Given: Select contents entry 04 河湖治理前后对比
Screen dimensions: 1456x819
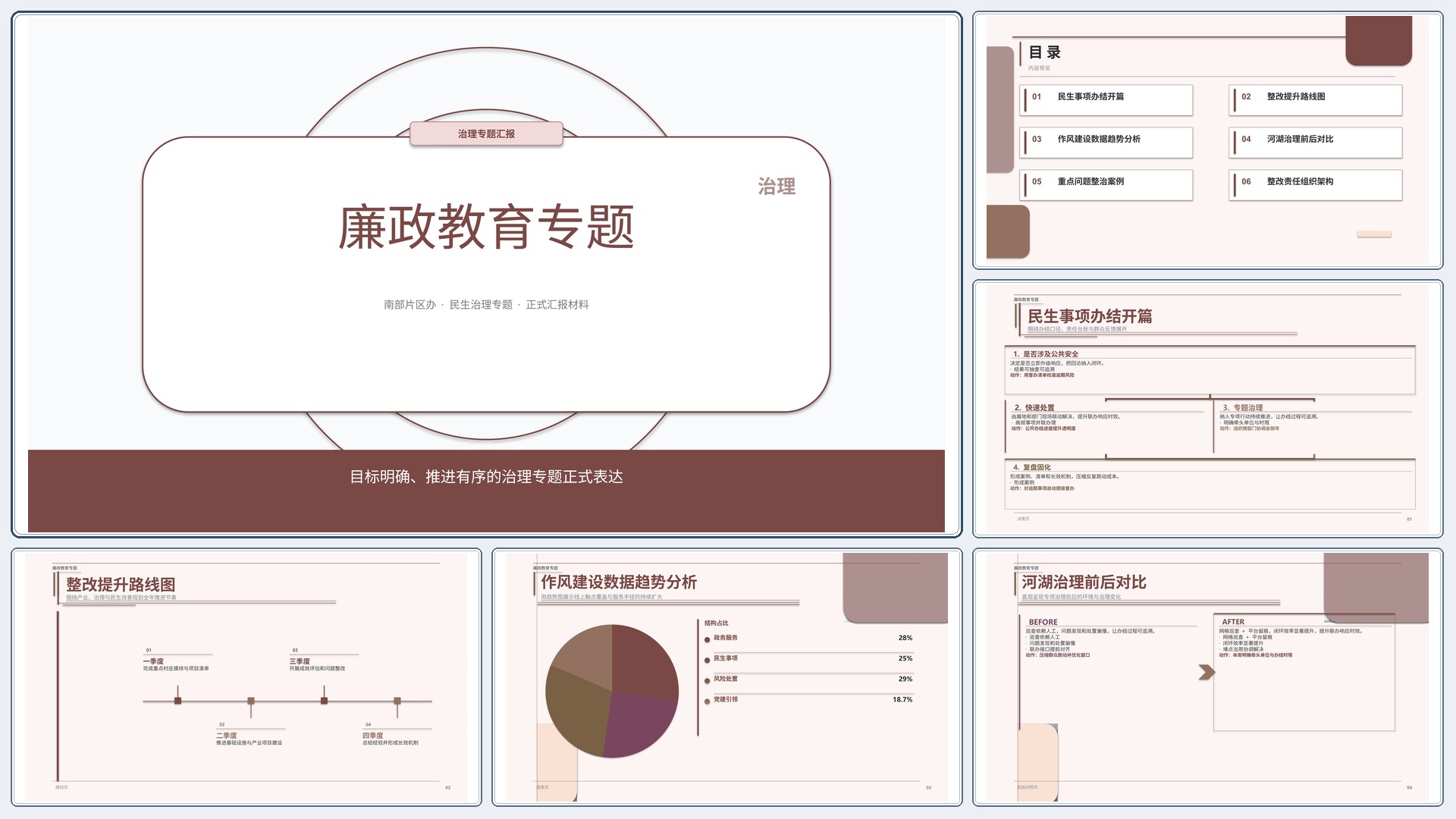Looking at the screenshot, I should (x=1316, y=142).
